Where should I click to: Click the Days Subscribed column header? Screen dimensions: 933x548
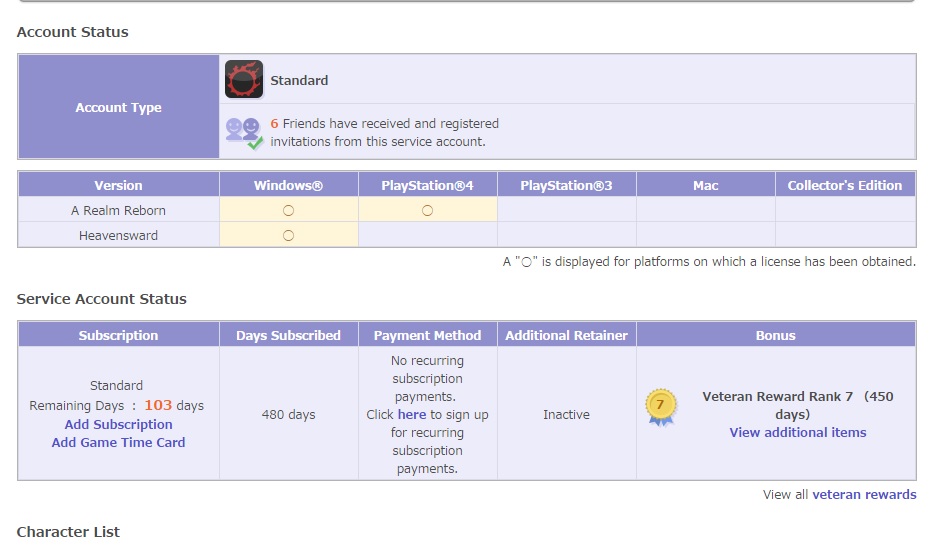tap(289, 335)
